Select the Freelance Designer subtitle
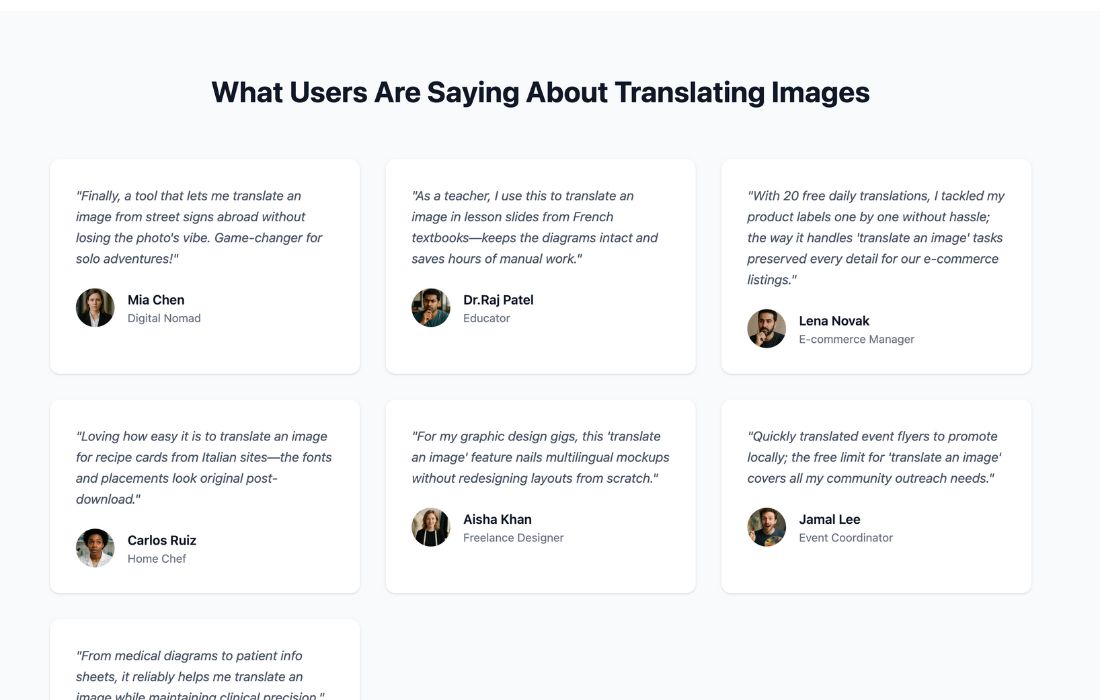The height and width of the screenshot is (700, 1100). (x=513, y=538)
